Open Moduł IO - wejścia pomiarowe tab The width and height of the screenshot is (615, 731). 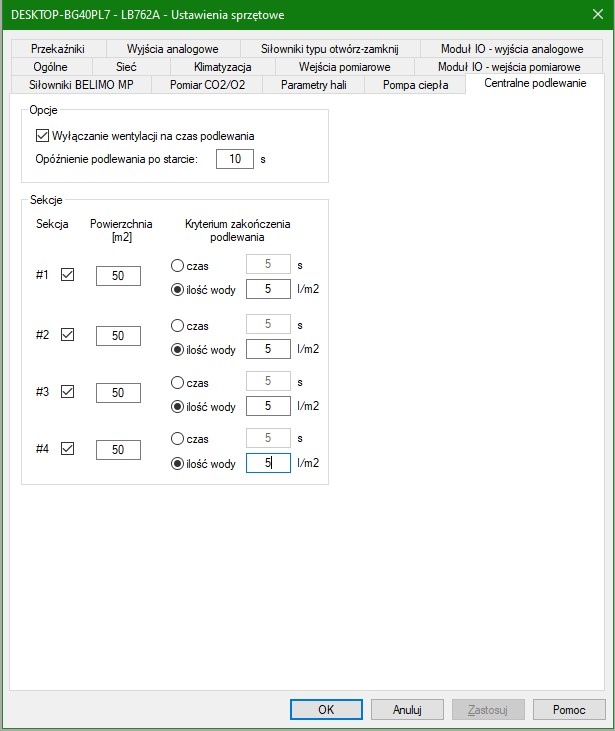(x=509, y=67)
